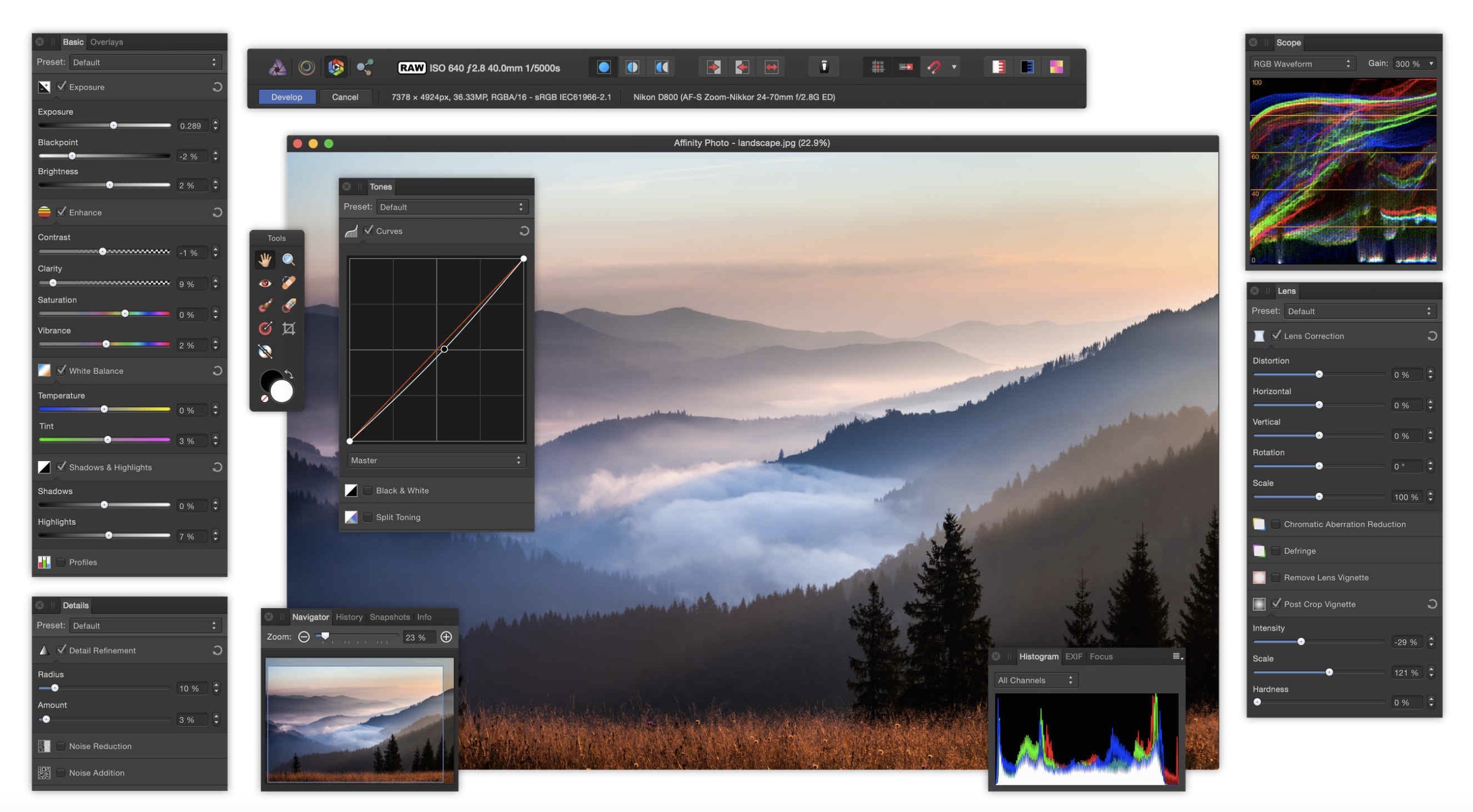Screen dimensions: 1473x812
Task: Select the Zoom magnifier tool
Action: click(289, 259)
